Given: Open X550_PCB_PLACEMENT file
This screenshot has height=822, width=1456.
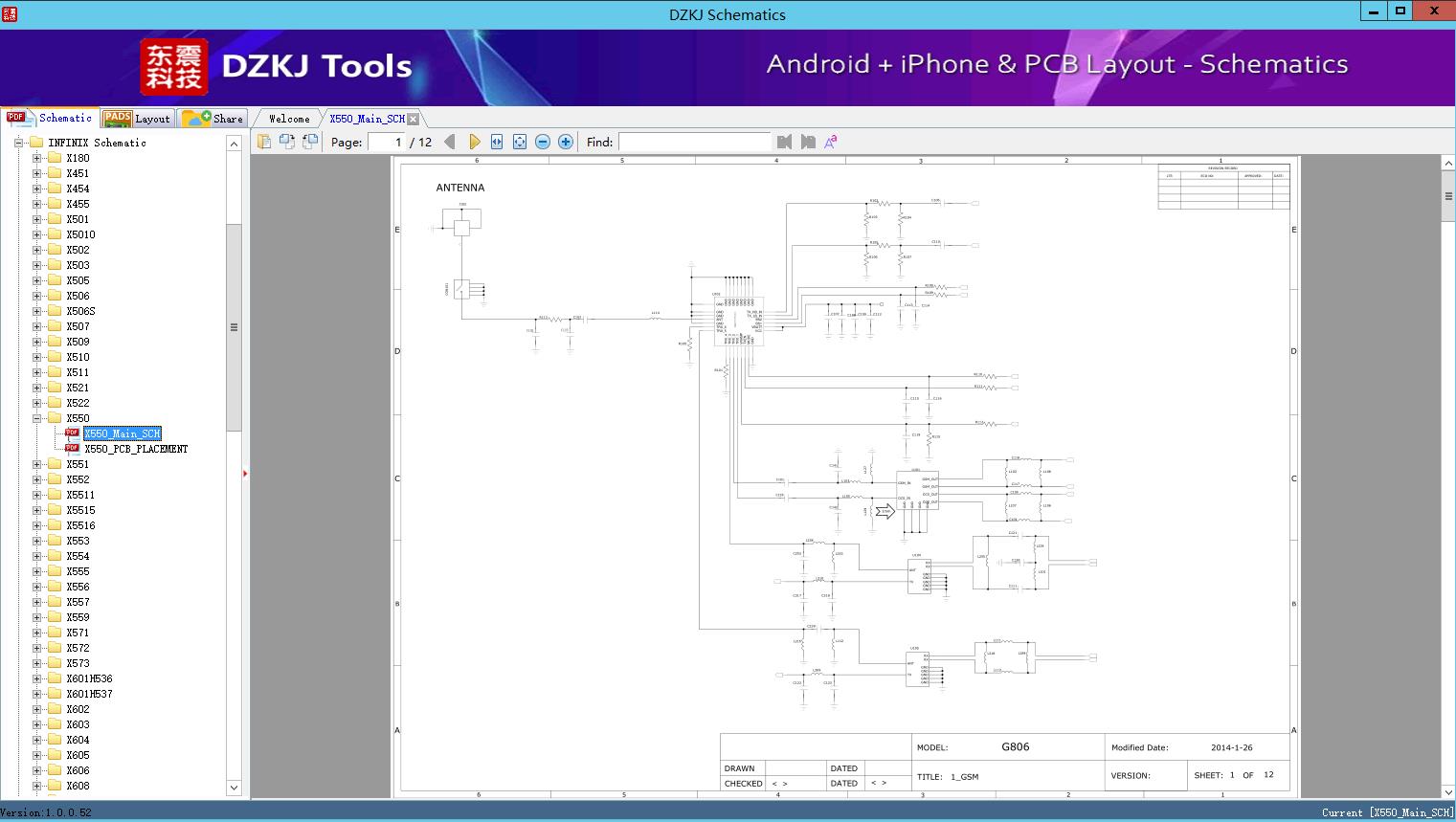Looking at the screenshot, I should tap(136, 449).
